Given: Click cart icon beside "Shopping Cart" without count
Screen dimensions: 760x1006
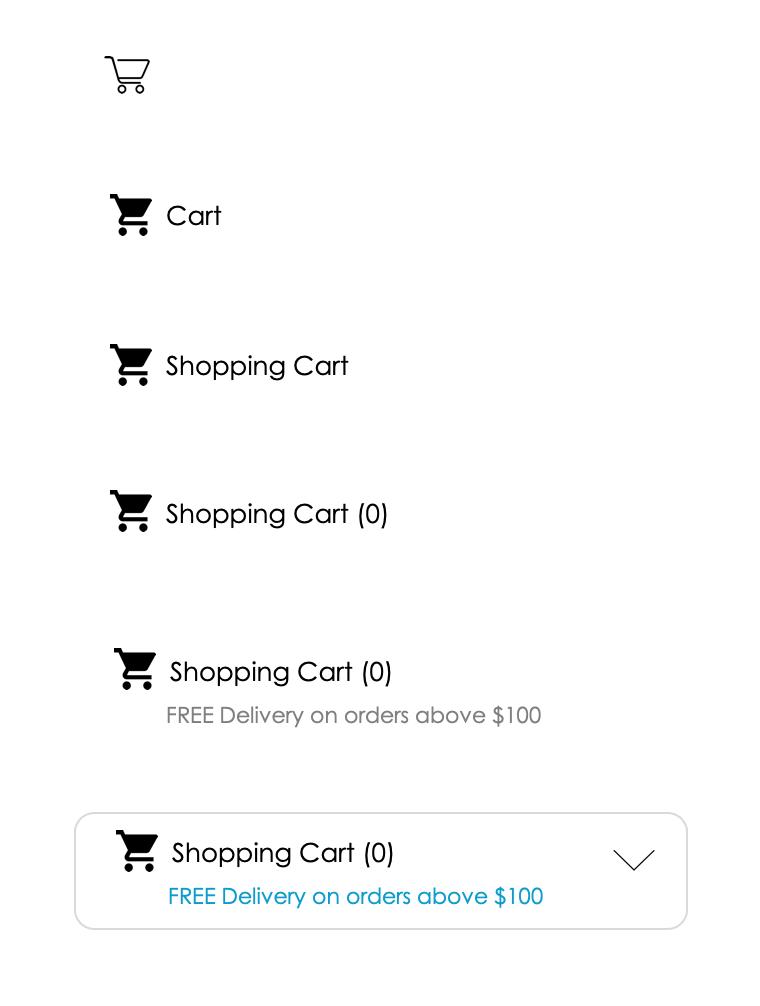Looking at the screenshot, I should point(131,365).
